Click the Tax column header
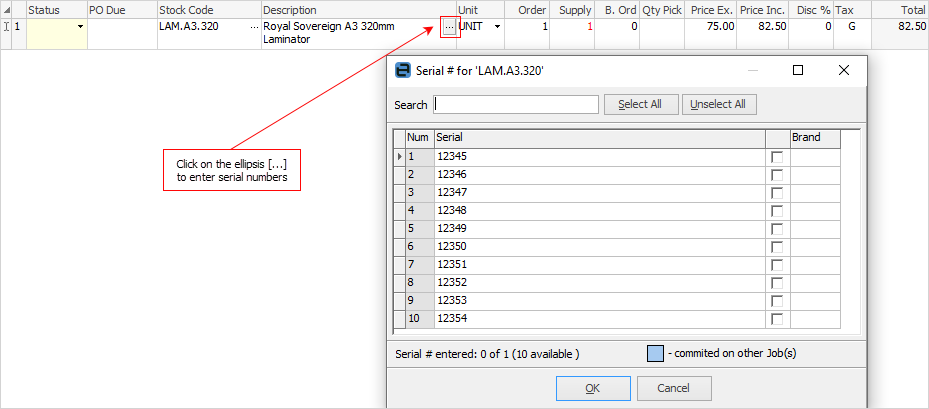 [852, 10]
